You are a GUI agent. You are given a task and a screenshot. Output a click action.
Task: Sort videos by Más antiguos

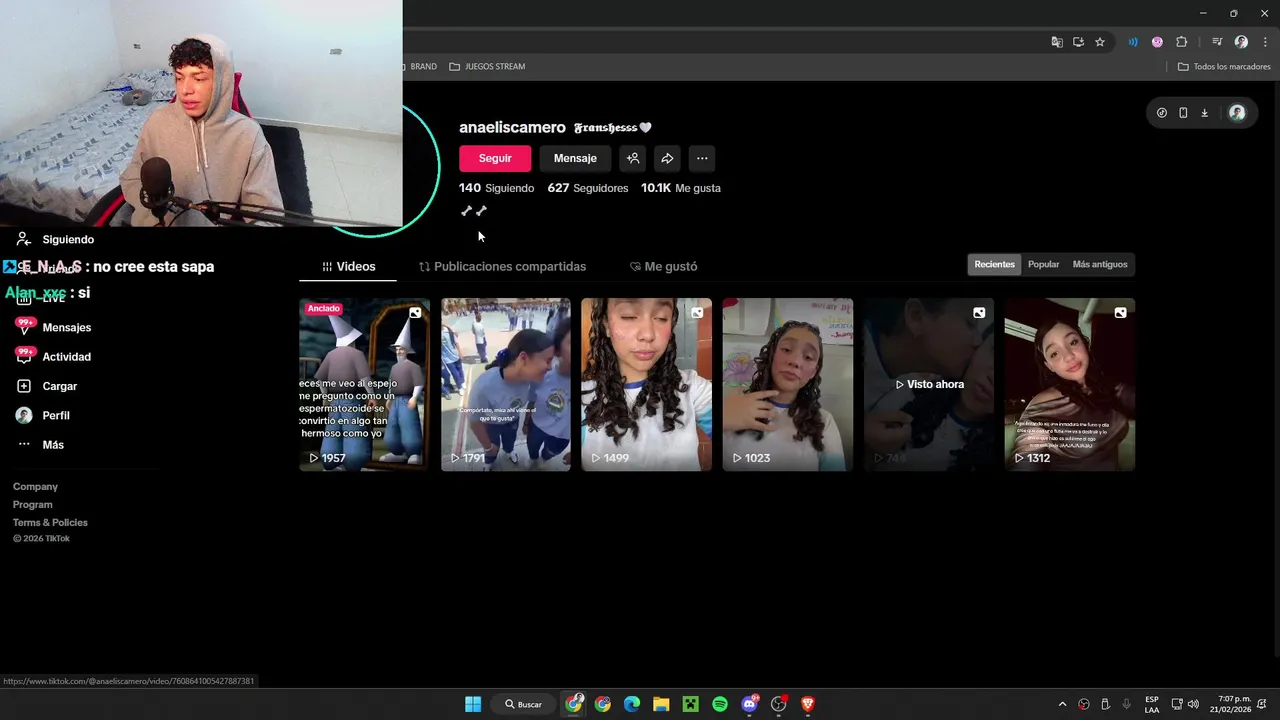(1100, 264)
